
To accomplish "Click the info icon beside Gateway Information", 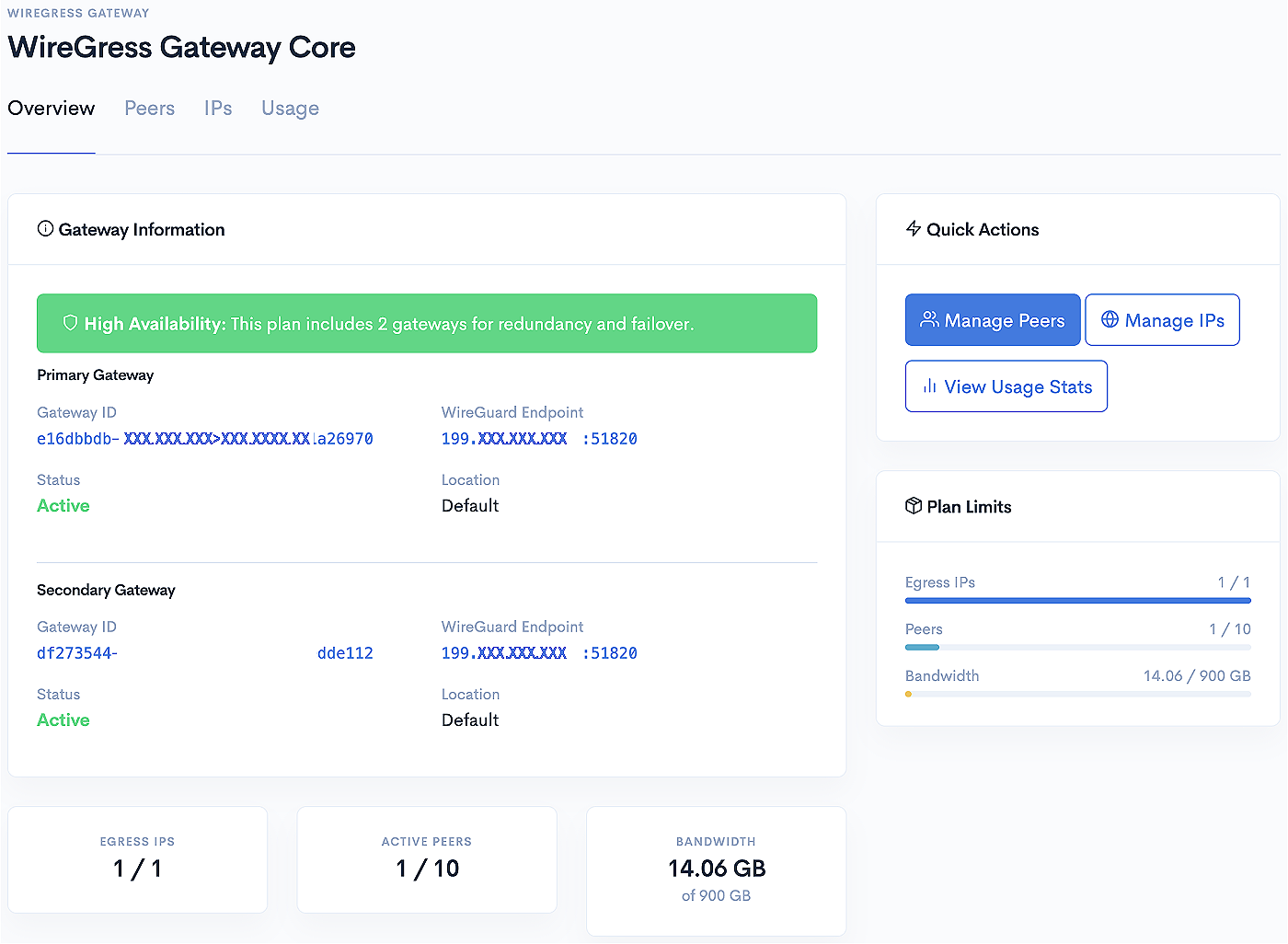I will pos(45,229).
